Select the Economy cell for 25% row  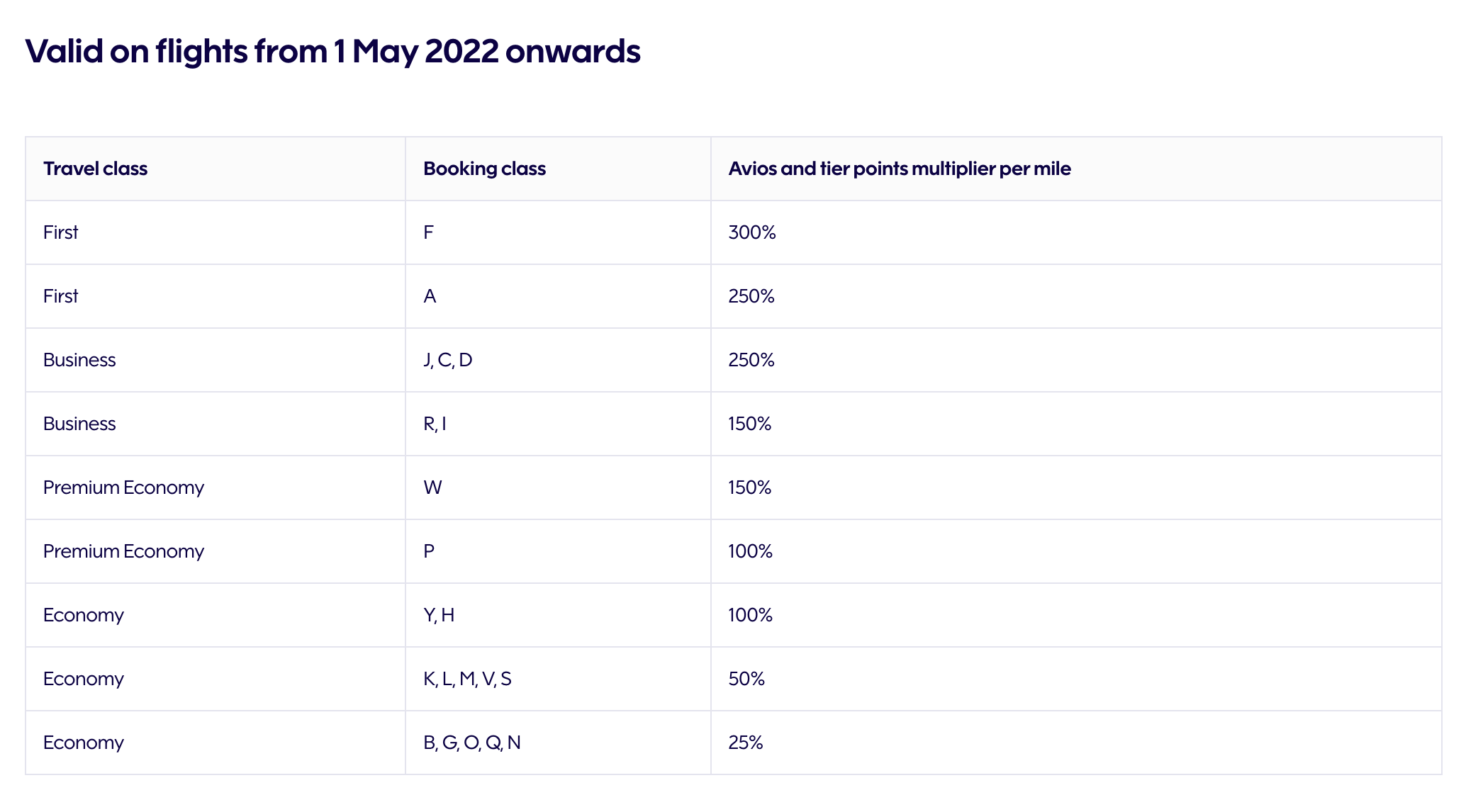(216, 743)
